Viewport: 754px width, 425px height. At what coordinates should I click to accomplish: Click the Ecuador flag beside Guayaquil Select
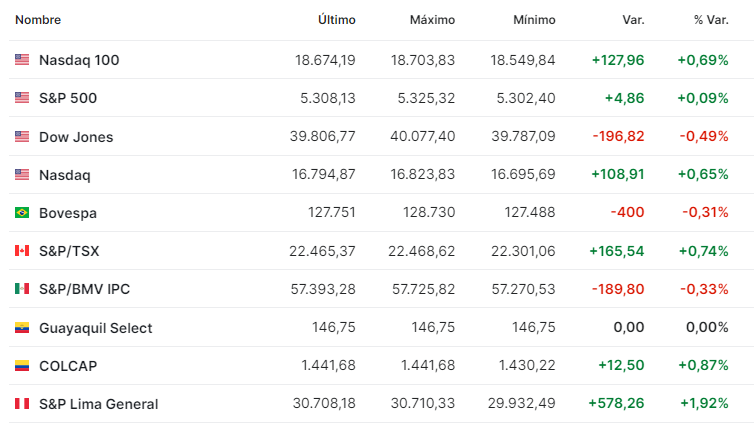[x=22, y=327]
